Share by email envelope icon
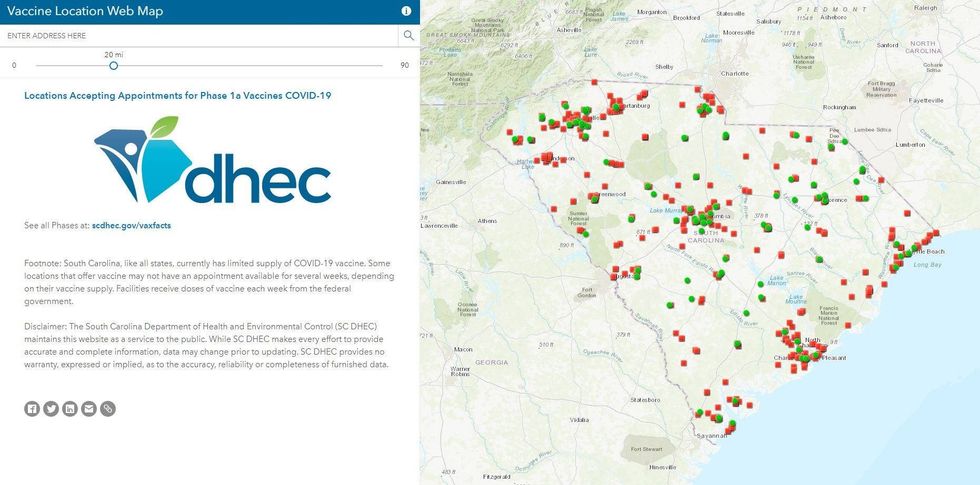 89,409
